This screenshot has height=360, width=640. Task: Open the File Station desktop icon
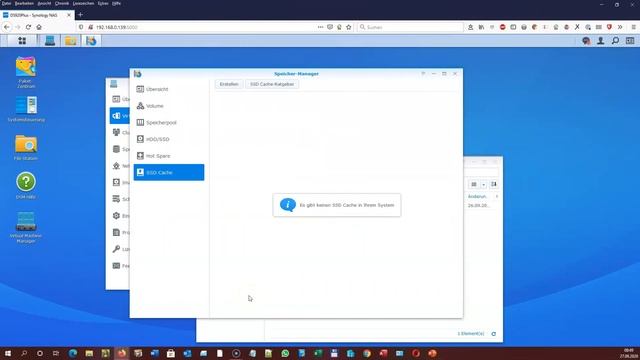[x=26, y=147]
